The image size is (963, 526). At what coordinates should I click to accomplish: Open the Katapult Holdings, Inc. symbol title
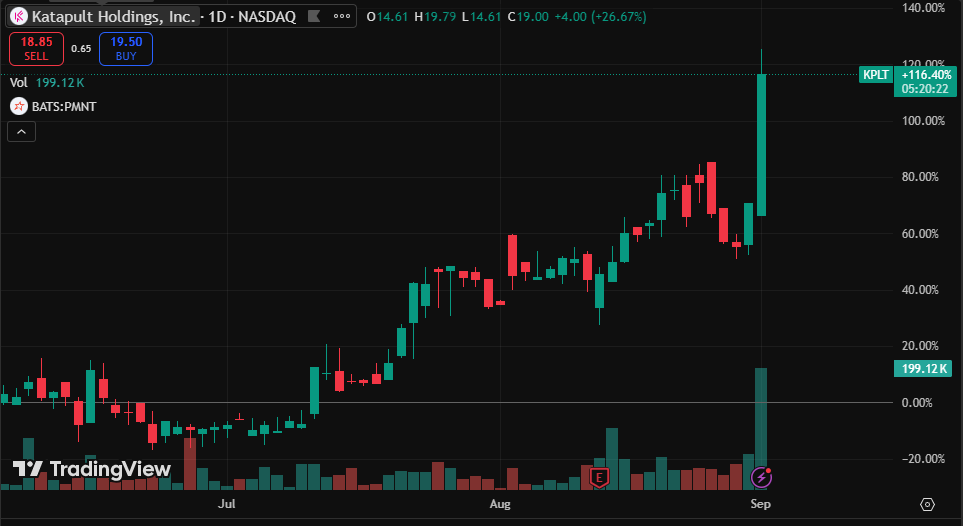pos(114,17)
